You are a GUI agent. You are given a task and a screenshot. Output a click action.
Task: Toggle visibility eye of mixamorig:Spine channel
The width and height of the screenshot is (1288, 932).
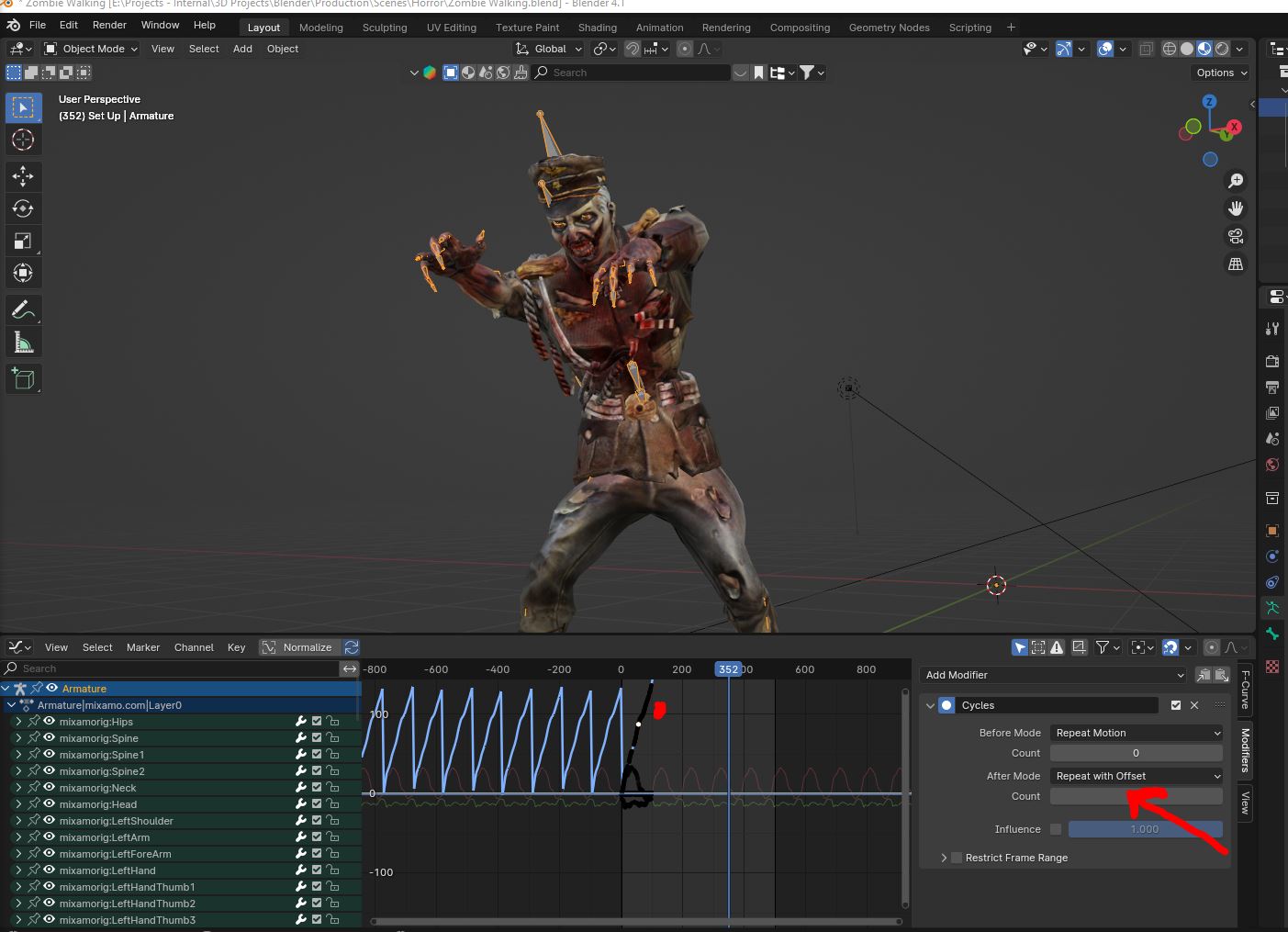tap(50, 738)
